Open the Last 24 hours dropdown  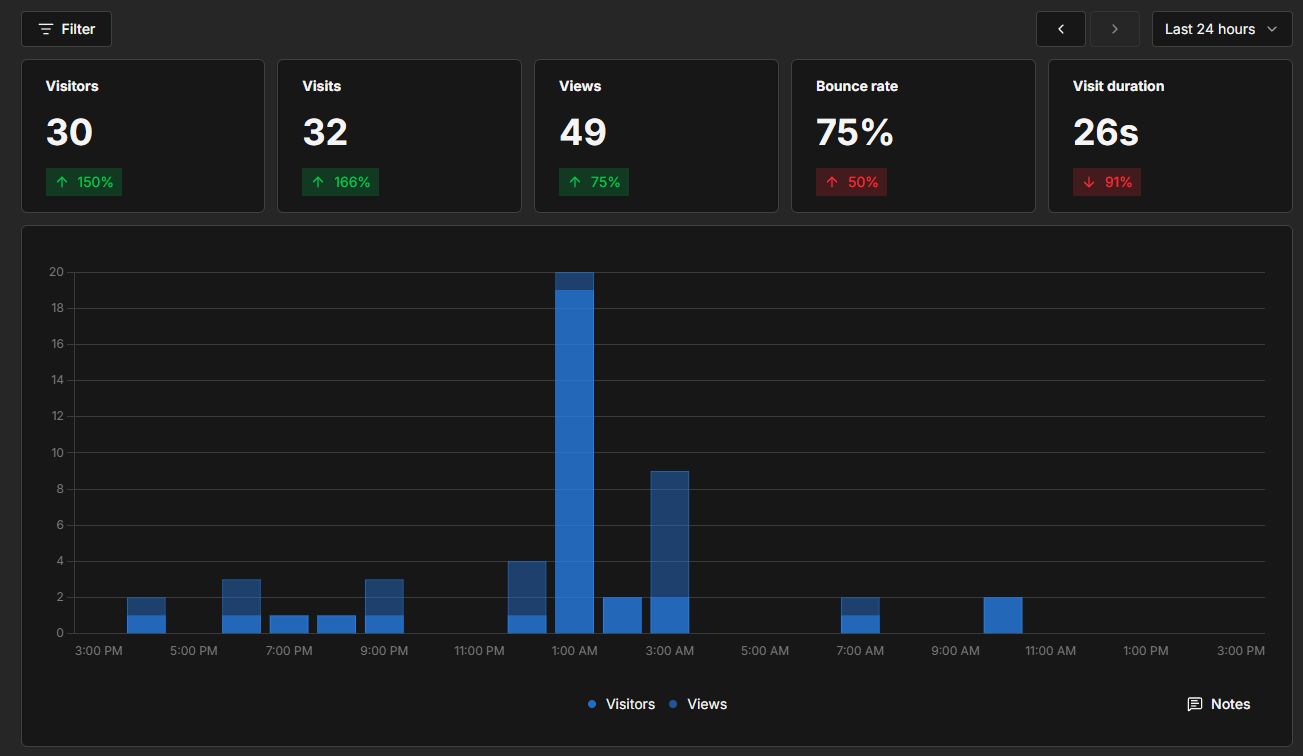tap(1222, 29)
